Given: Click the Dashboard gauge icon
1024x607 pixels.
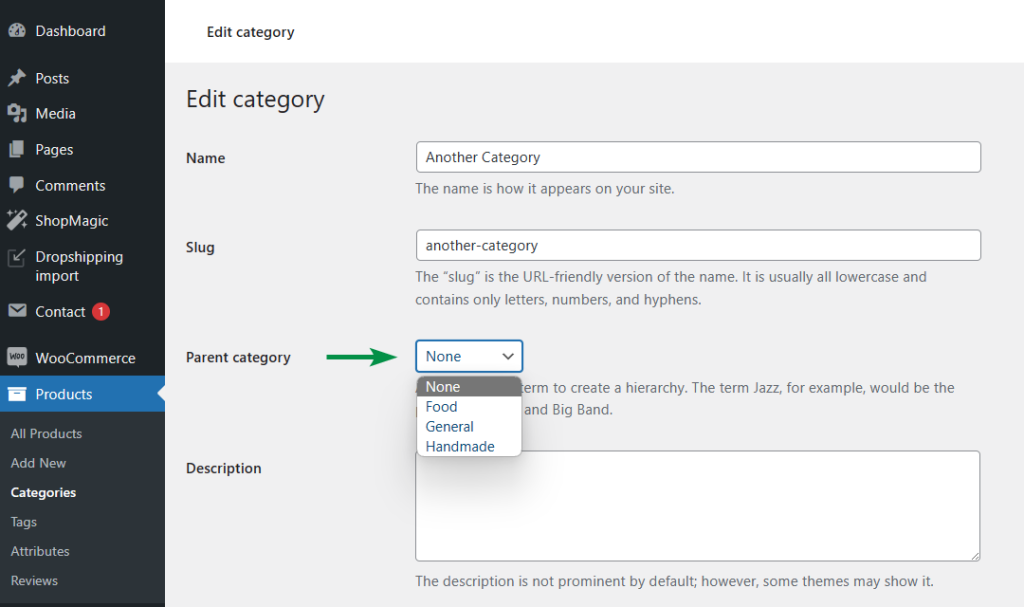Looking at the screenshot, I should [x=17, y=31].
